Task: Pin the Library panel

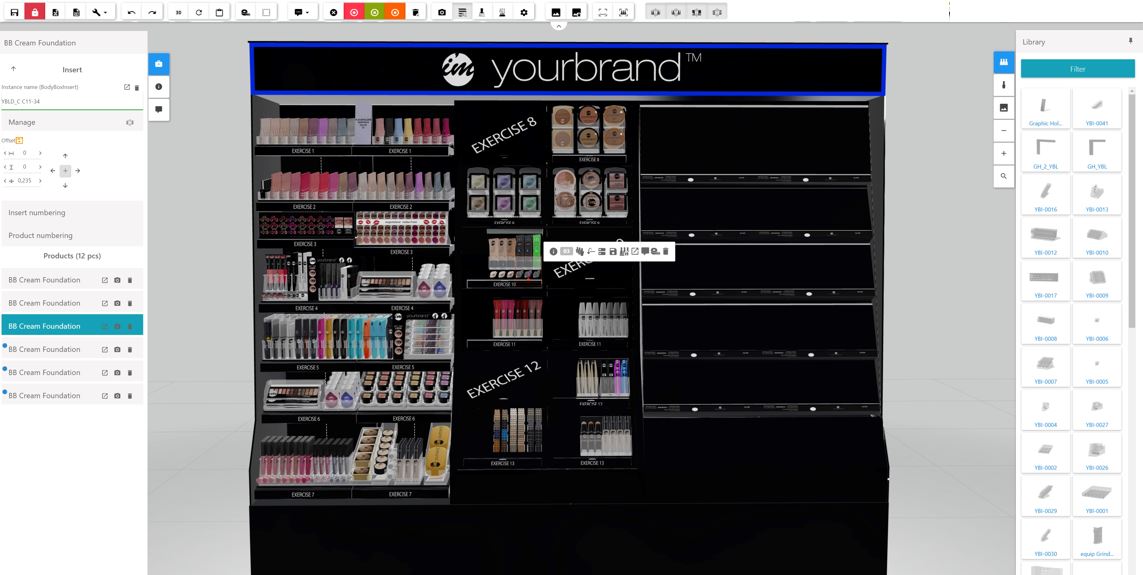Action: click(x=1131, y=42)
